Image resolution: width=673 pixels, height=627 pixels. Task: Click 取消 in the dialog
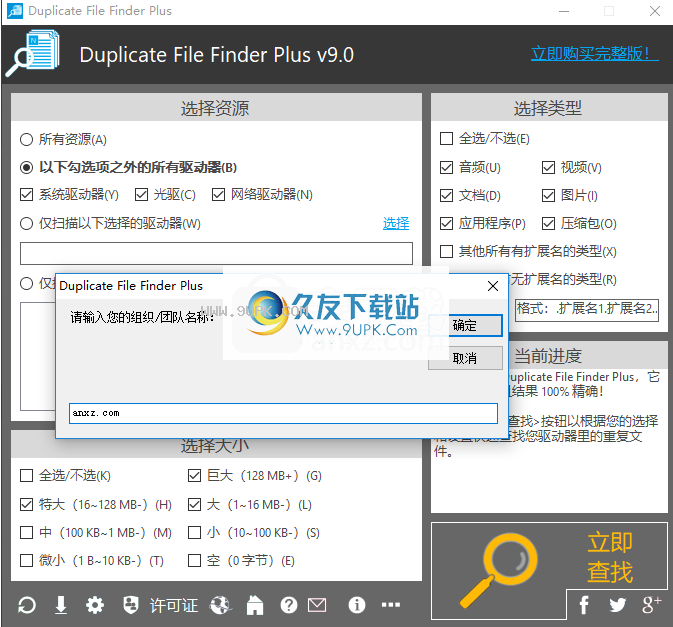(x=465, y=358)
